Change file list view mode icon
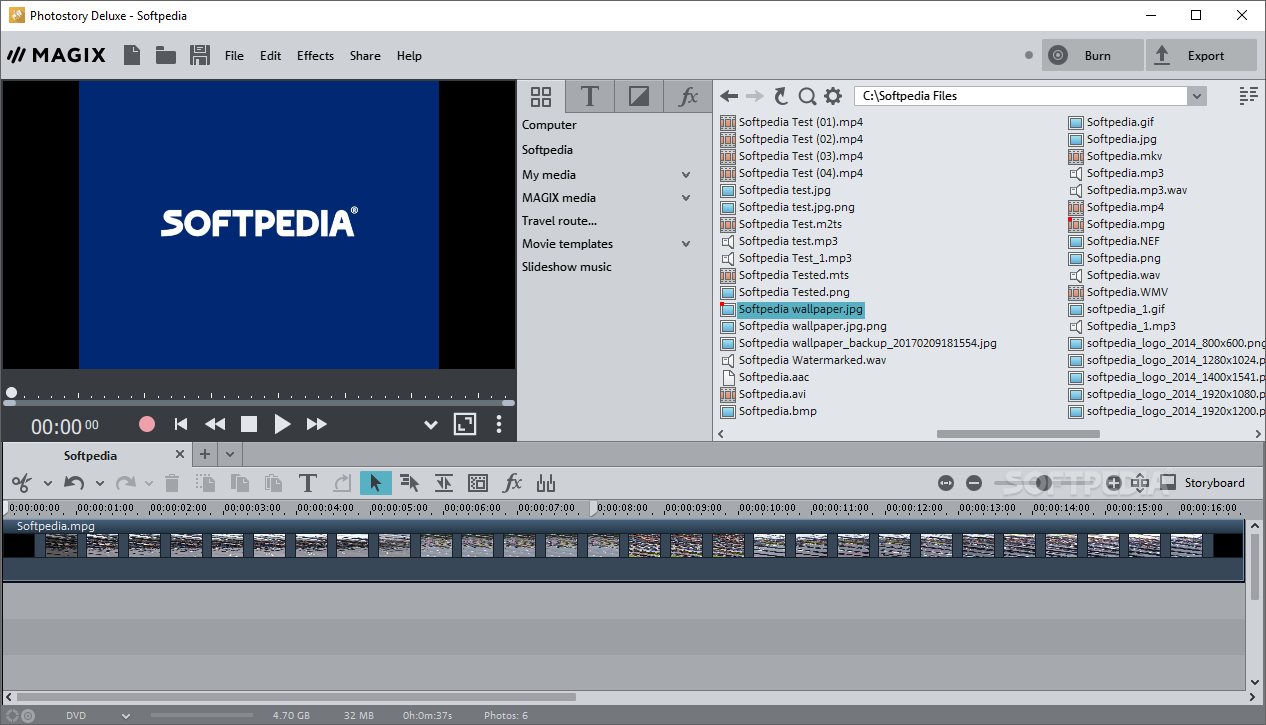1266x725 pixels. click(x=1248, y=96)
